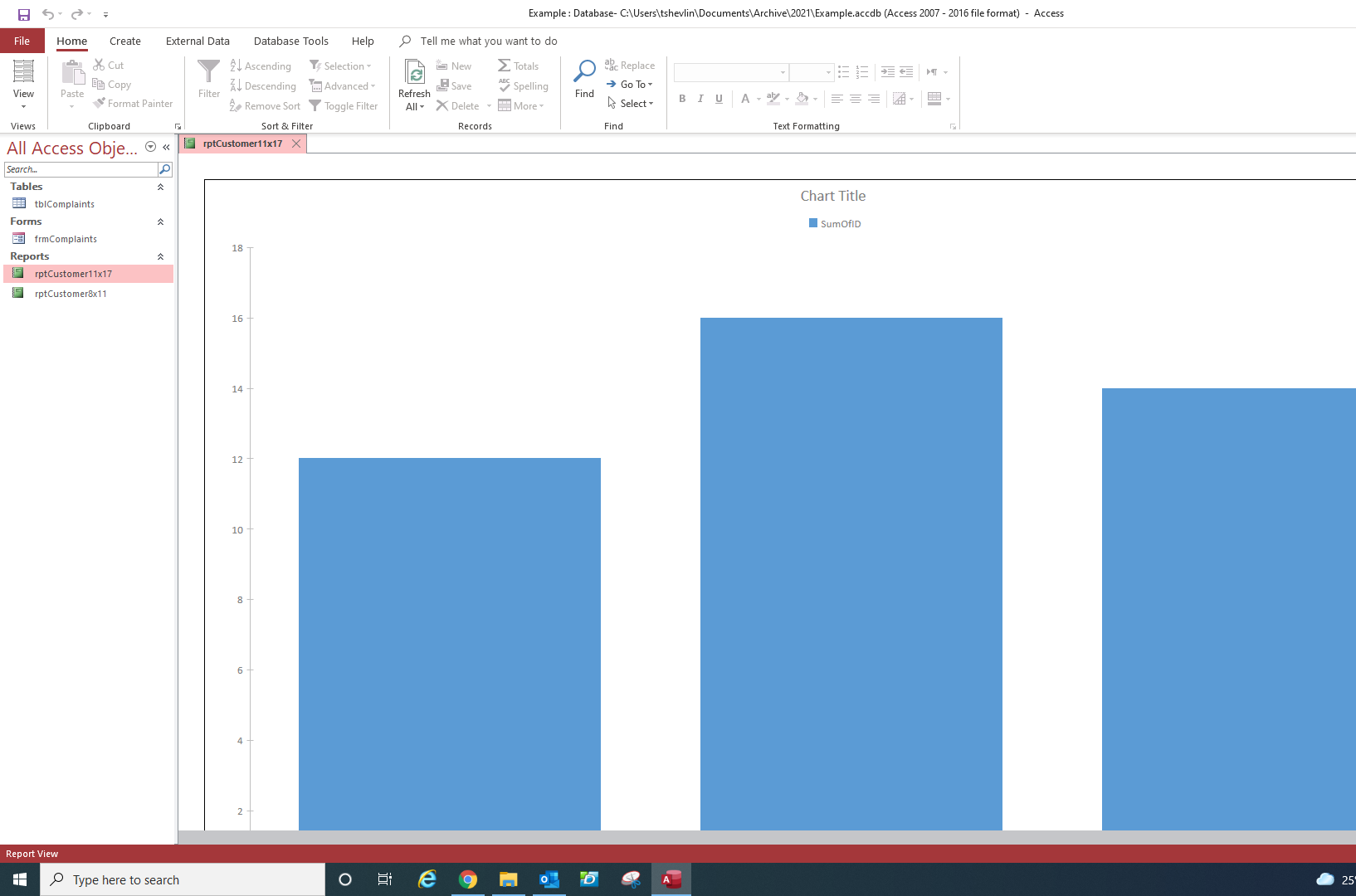This screenshot has height=896, width=1356.
Task: Switch to the Create tab
Action: [x=125, y=41]
